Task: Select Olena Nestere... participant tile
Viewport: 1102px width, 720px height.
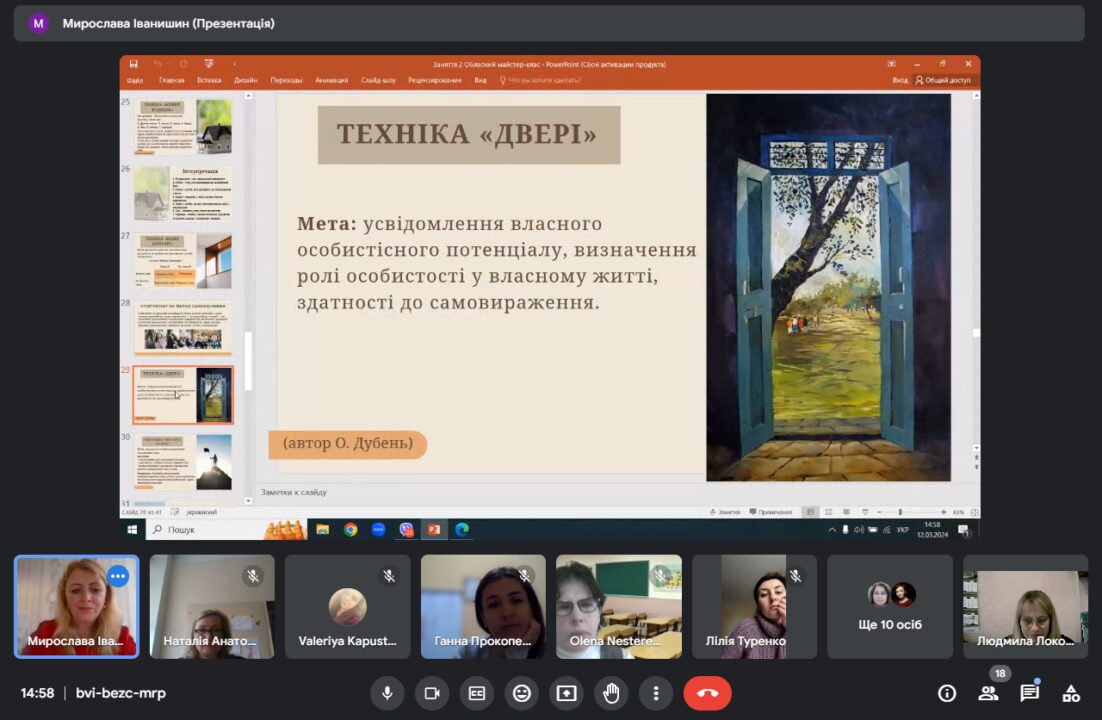Action: (619, 607)
